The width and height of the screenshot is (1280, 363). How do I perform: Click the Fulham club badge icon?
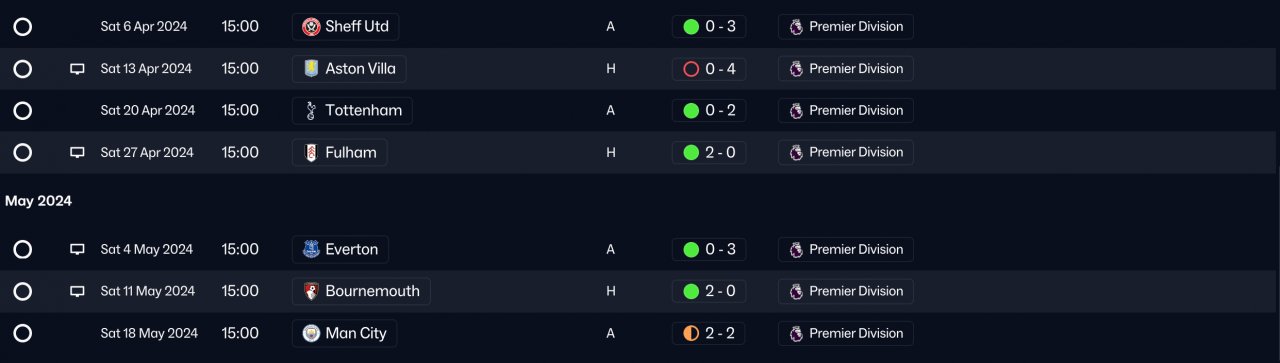(x=311, y=153)
